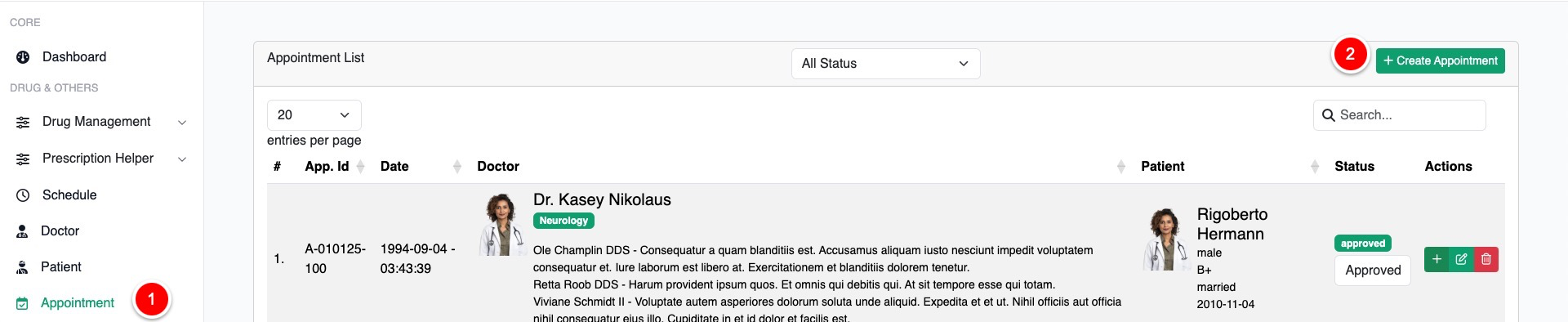Click the Patient sidebar icon

pyautogui.click(x=22, y=267)
